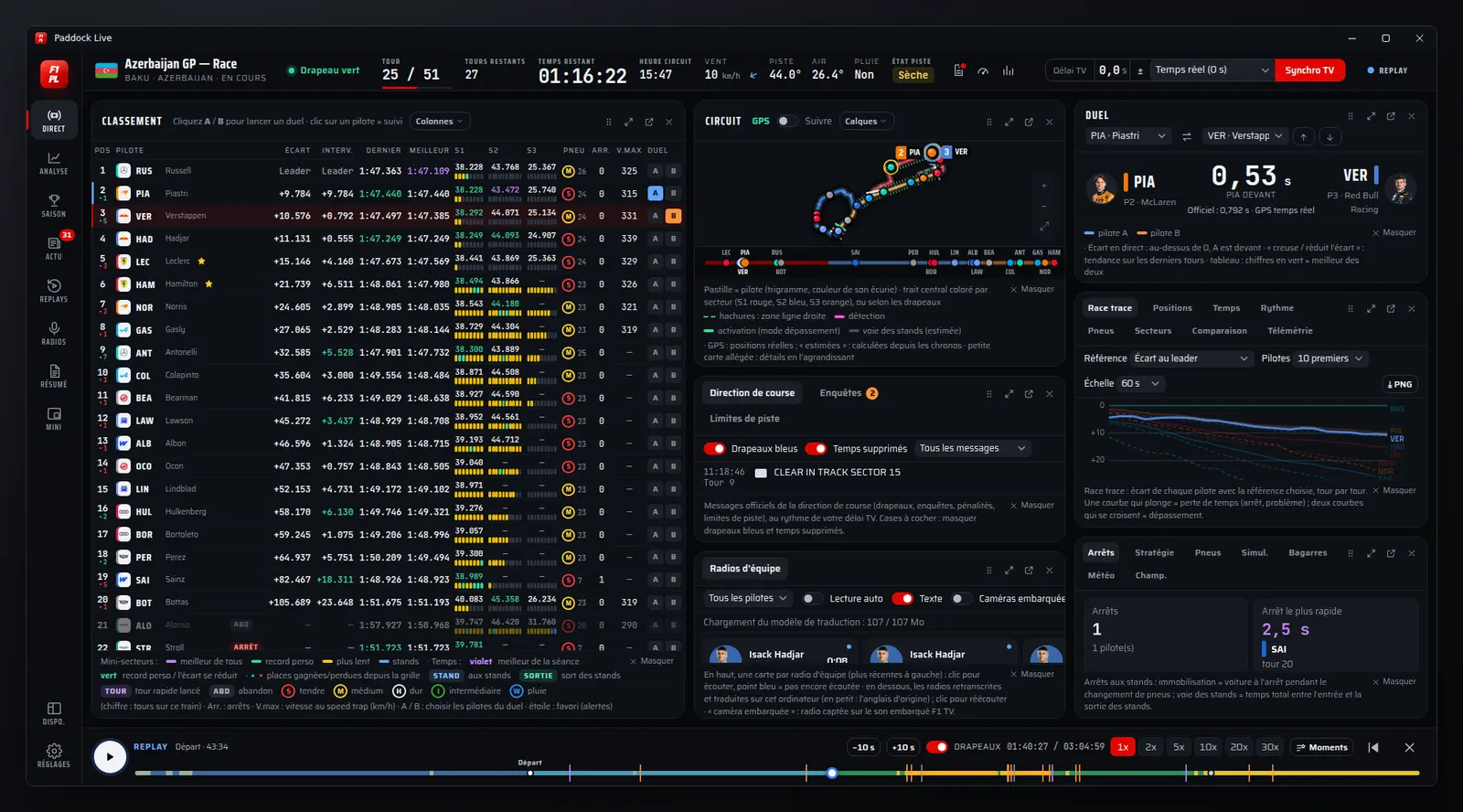Open the Colonnes dropdown in Classement
This screenshot has width=1463, height=812.
(x=440, y=122)
